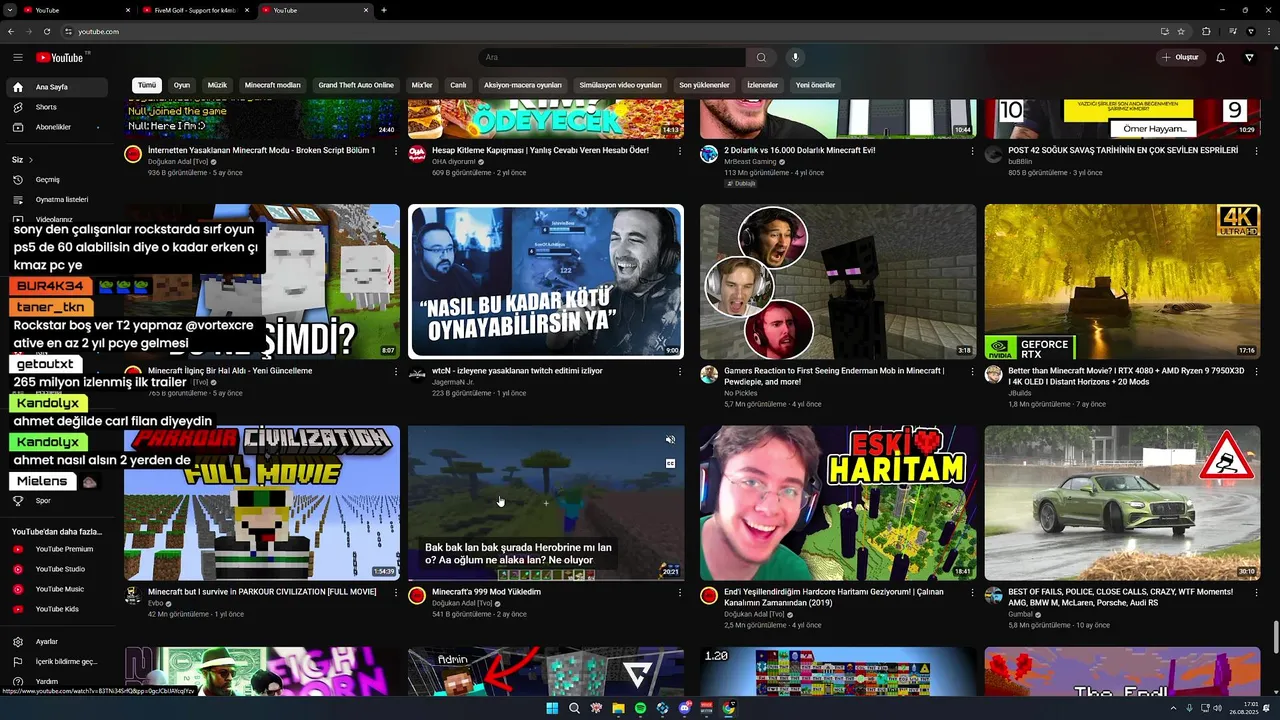1280x720 pixels.
Task: Open Chrome tab search dropdown
Action: click(11, 10)
